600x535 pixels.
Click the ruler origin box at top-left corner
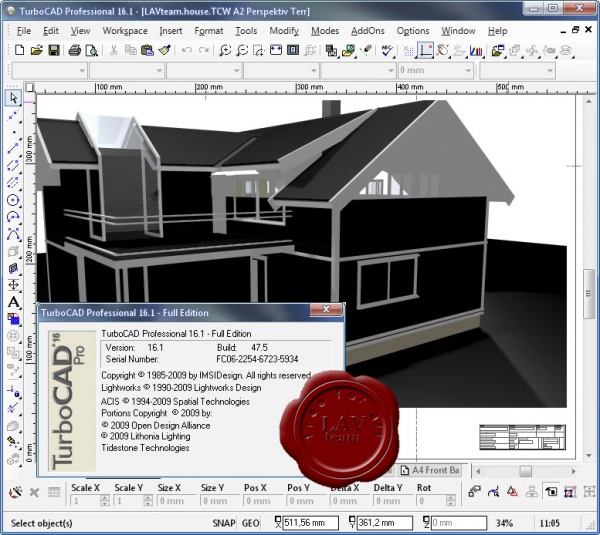click(29, 88)
